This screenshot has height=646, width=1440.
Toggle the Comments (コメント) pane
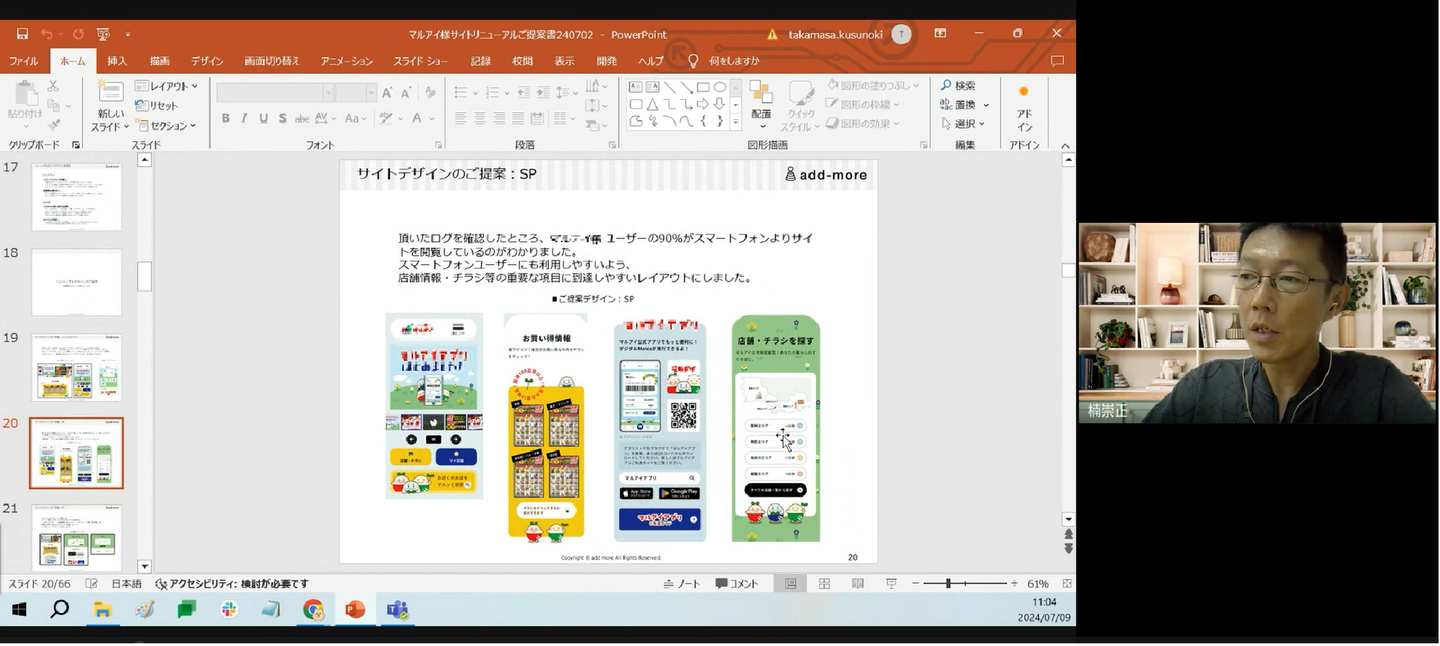point(737,584)
